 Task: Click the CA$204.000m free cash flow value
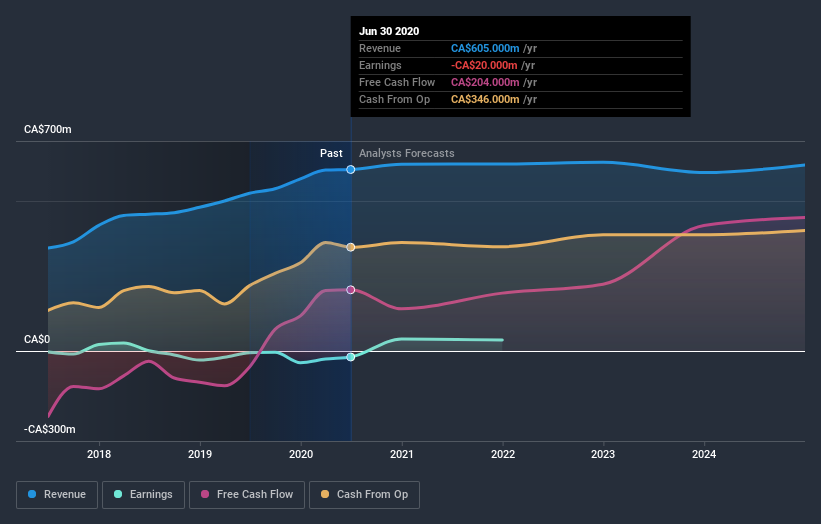click(485, 83)
